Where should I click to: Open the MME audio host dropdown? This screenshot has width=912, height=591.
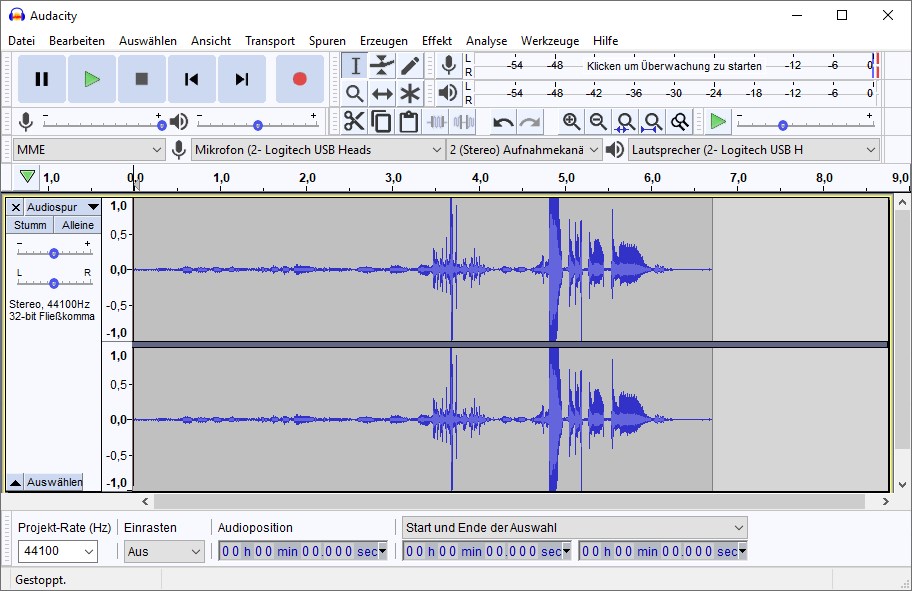click(x=88, y=150)
